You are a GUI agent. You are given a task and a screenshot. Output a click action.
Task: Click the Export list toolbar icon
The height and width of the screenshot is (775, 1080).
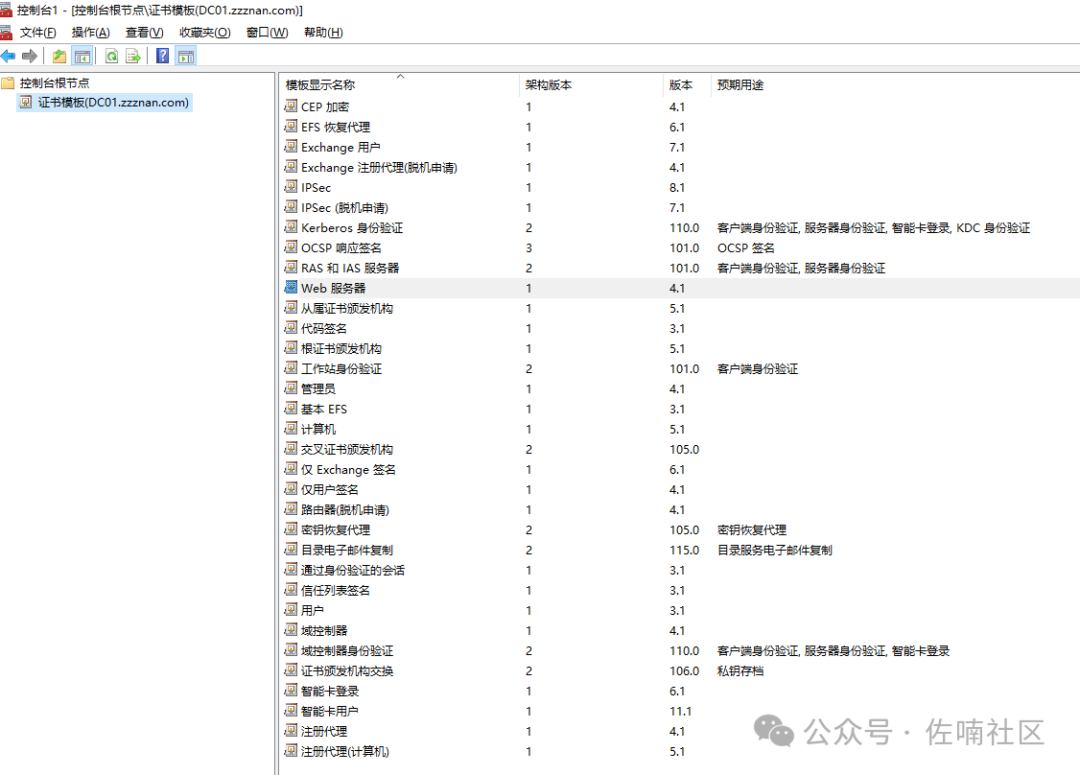click(x=133, y=56)
